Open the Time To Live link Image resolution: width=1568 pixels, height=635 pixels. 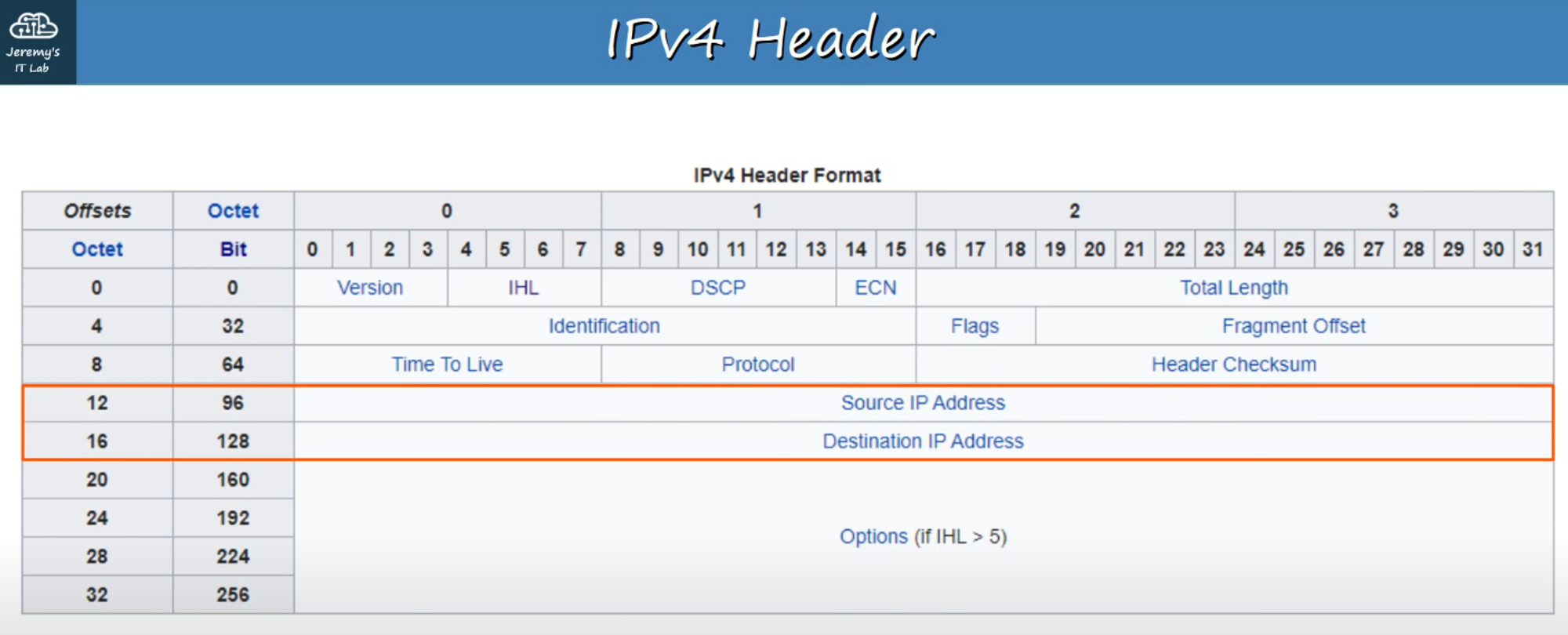click(x=447, y=365)
